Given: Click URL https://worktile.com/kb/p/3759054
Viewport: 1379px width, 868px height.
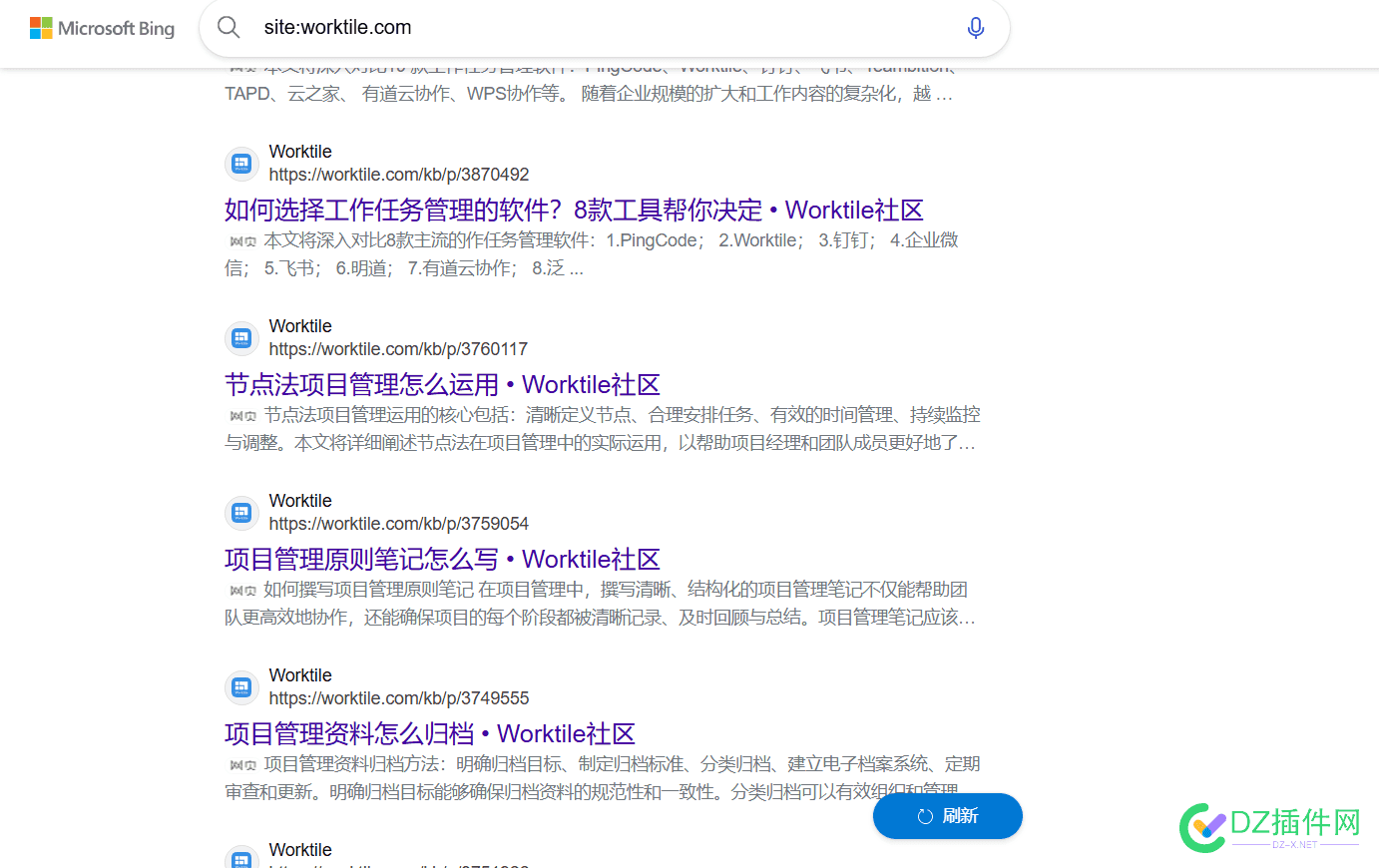Looking at the screenshot, I should [x=399, y=524].
